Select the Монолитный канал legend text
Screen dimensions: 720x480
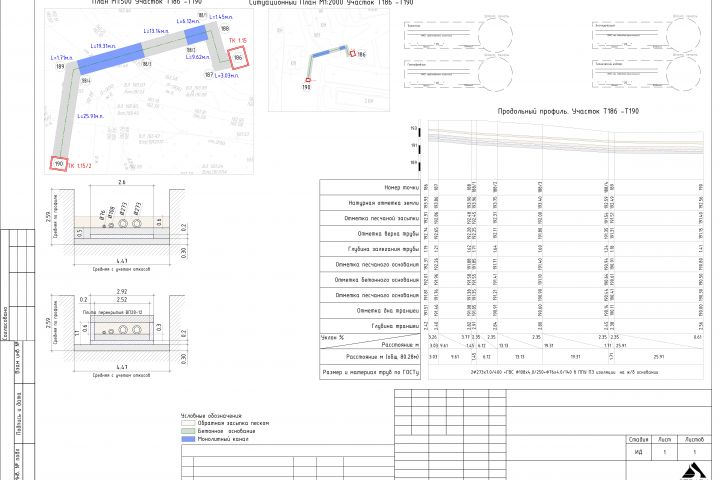(x=223, y=439)
